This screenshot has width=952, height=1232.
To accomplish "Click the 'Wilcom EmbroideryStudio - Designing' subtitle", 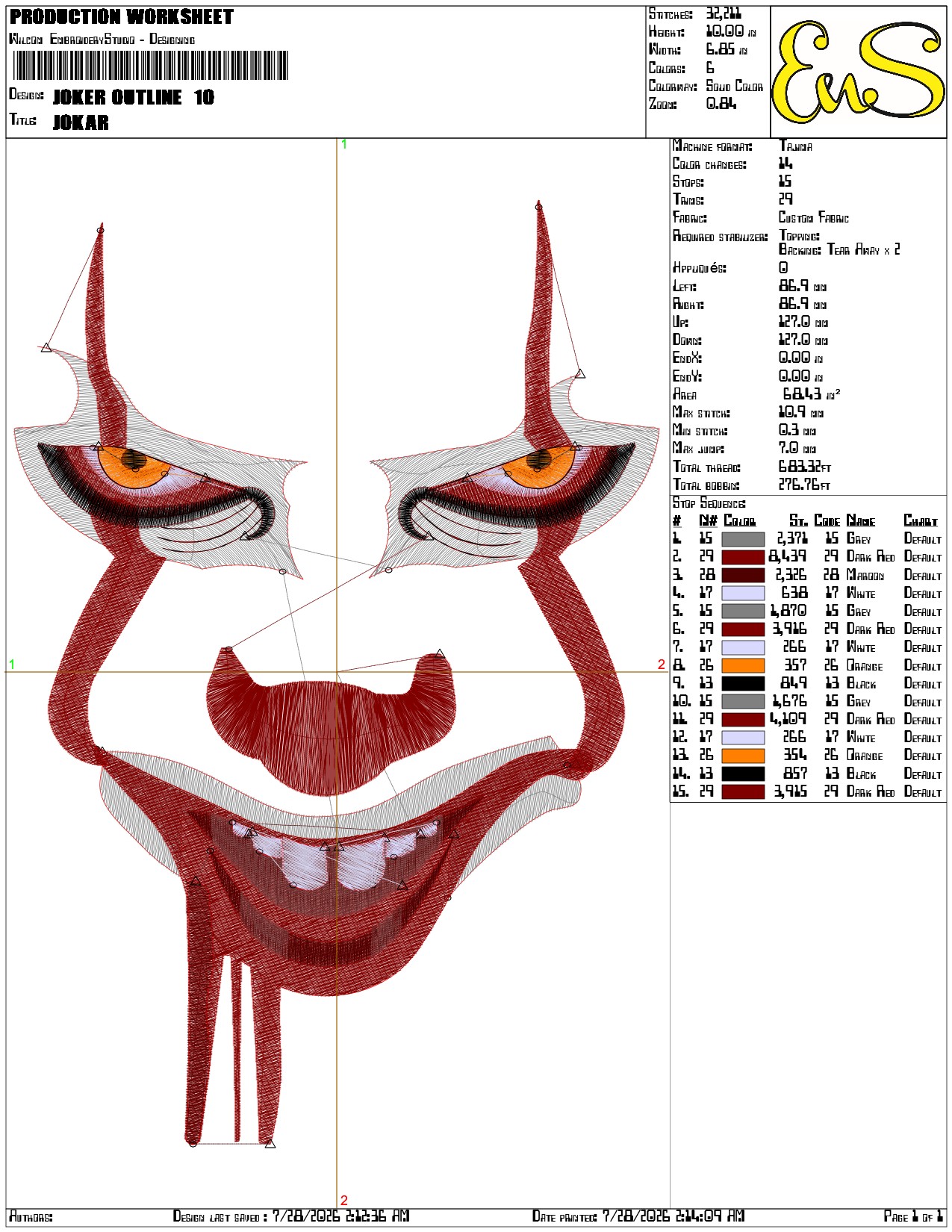I will [102, 39].
